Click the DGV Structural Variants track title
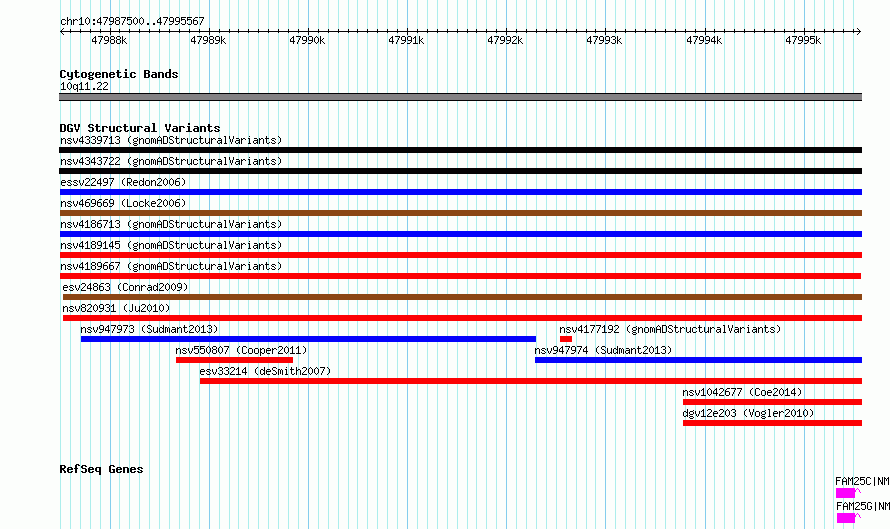Viewport: 890px width, 529px height. pyautogui.click(x=140, y=128)
